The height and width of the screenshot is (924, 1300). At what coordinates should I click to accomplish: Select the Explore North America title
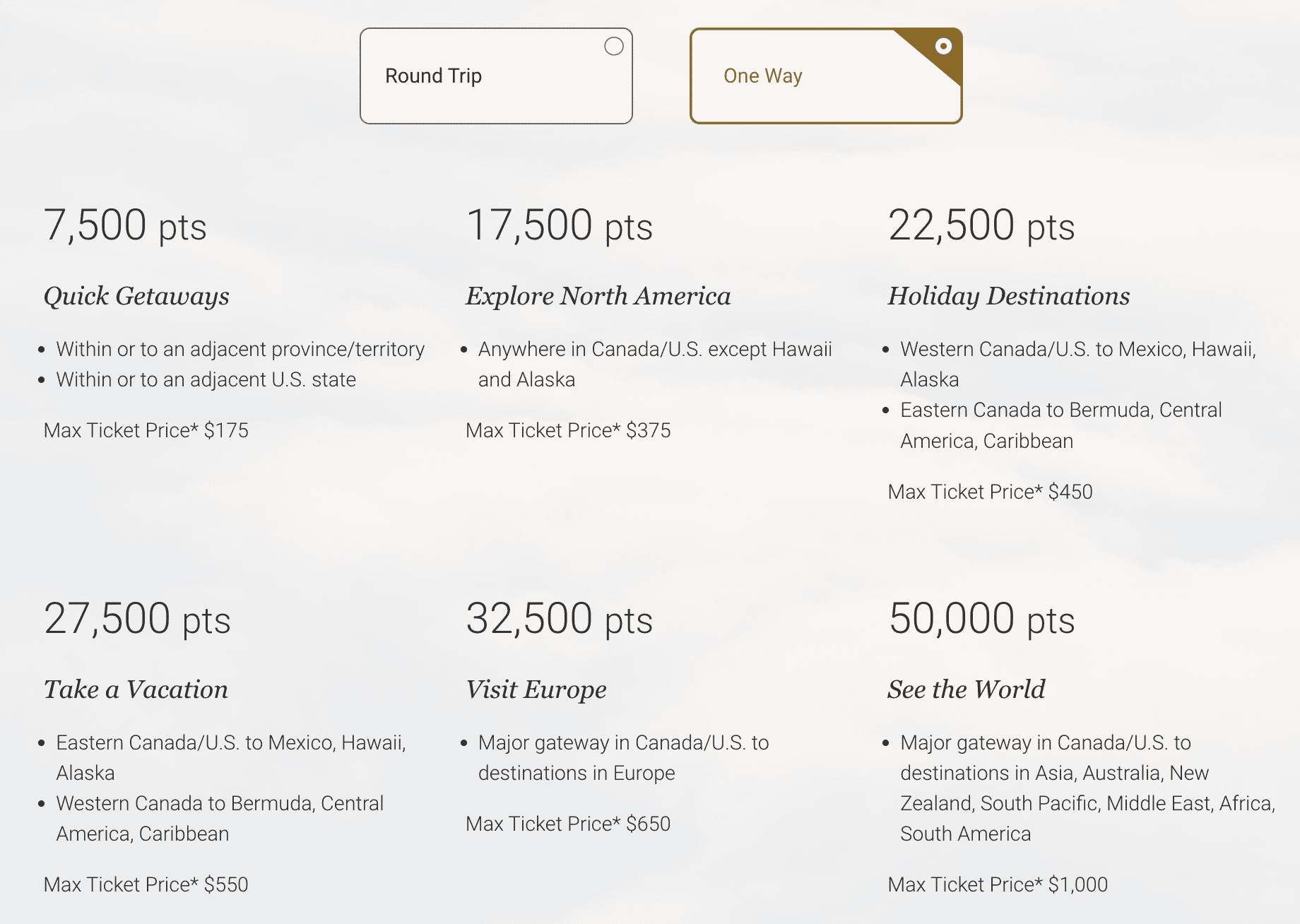[598, 296]
